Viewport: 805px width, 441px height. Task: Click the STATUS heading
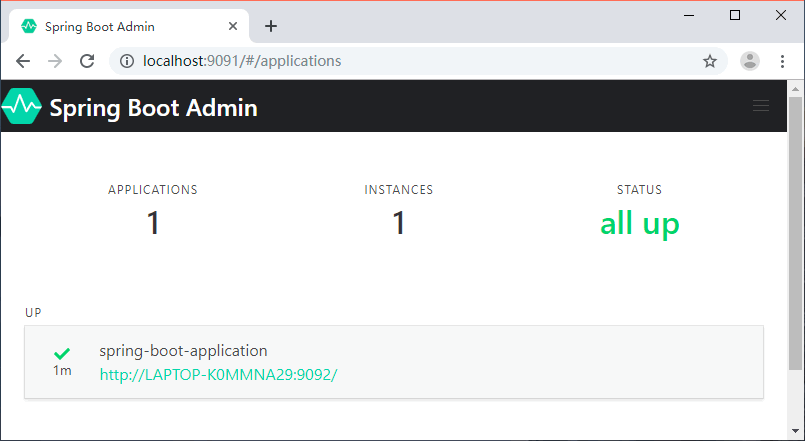click(x=639, y=190)
